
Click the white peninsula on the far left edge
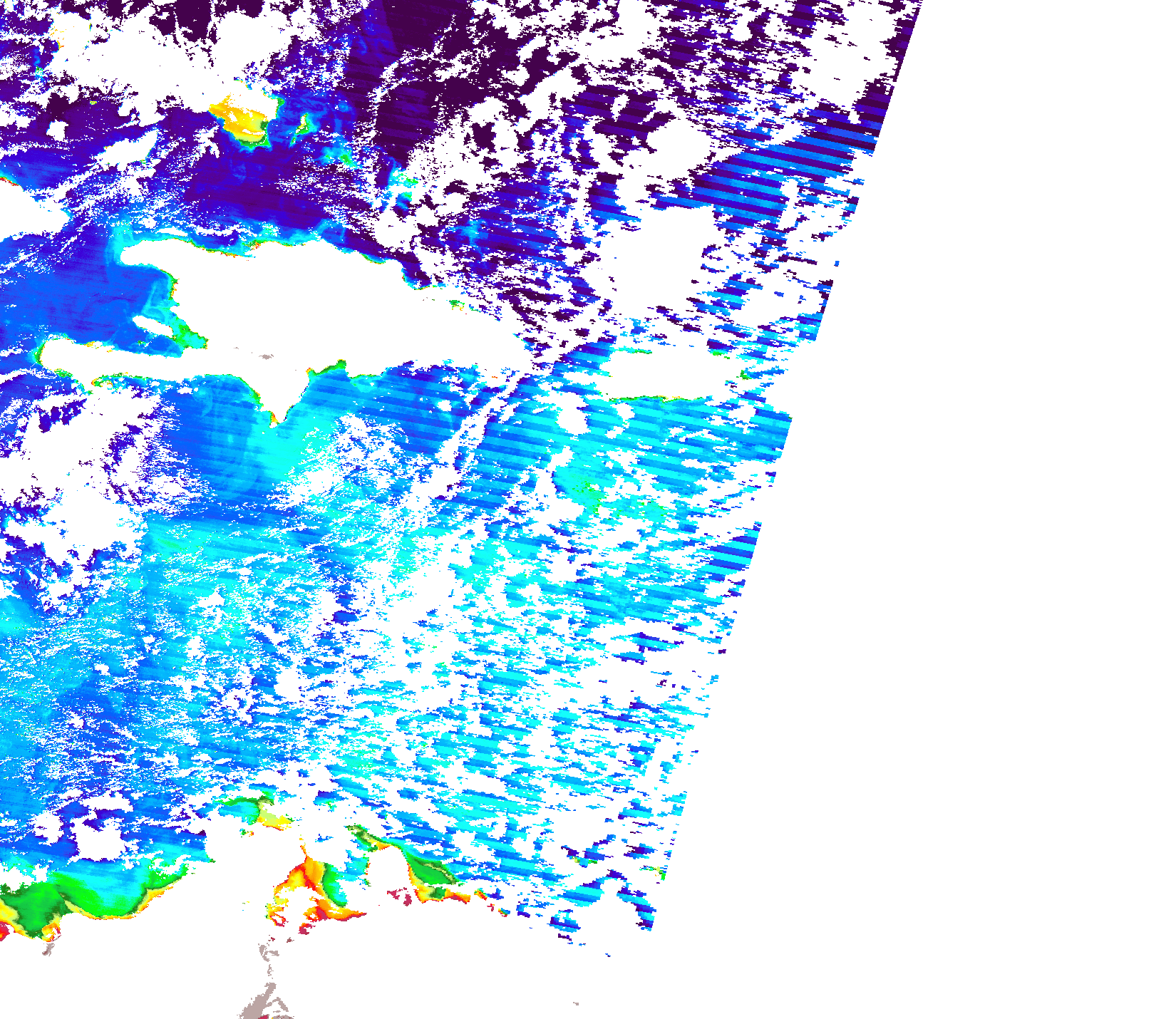[x=21, y=214]
